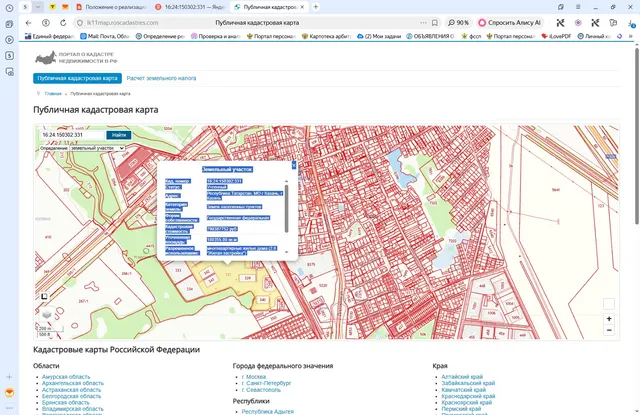Open sidebar screenshot search icon
This screenshot has height=415, width=640.
tap(9, 72)
